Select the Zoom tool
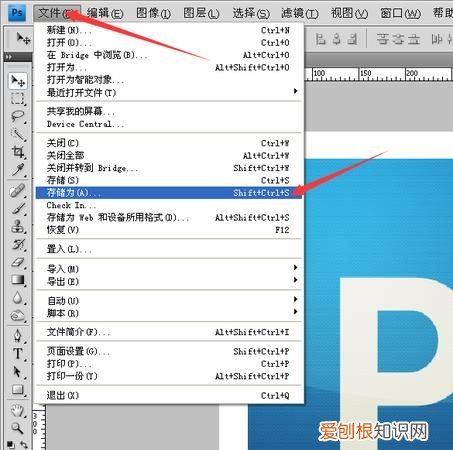The image size is (453, 450). tap(18, 428)
